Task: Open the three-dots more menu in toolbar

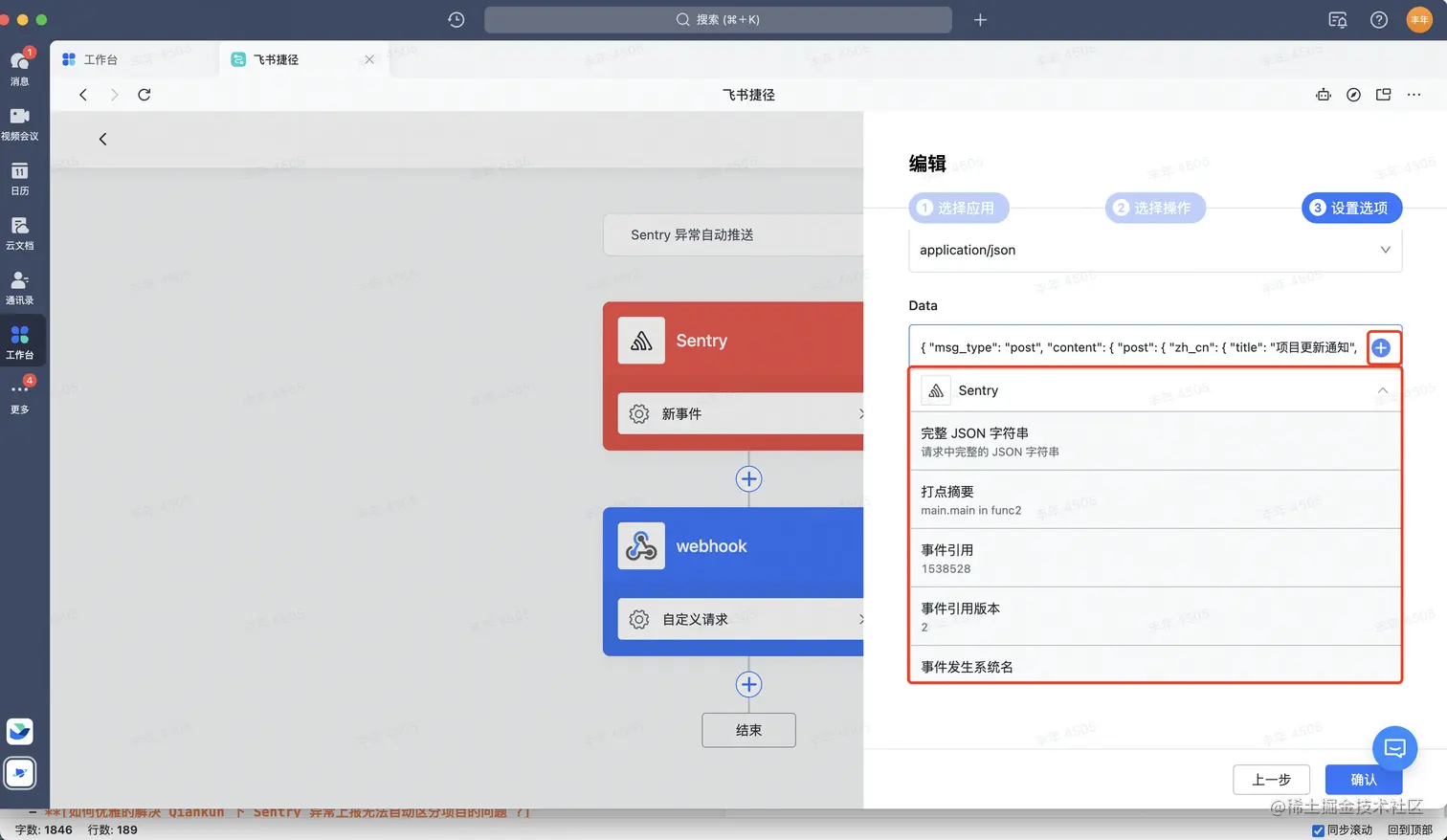Action: pyautogui.click(x=1414, y=95)
